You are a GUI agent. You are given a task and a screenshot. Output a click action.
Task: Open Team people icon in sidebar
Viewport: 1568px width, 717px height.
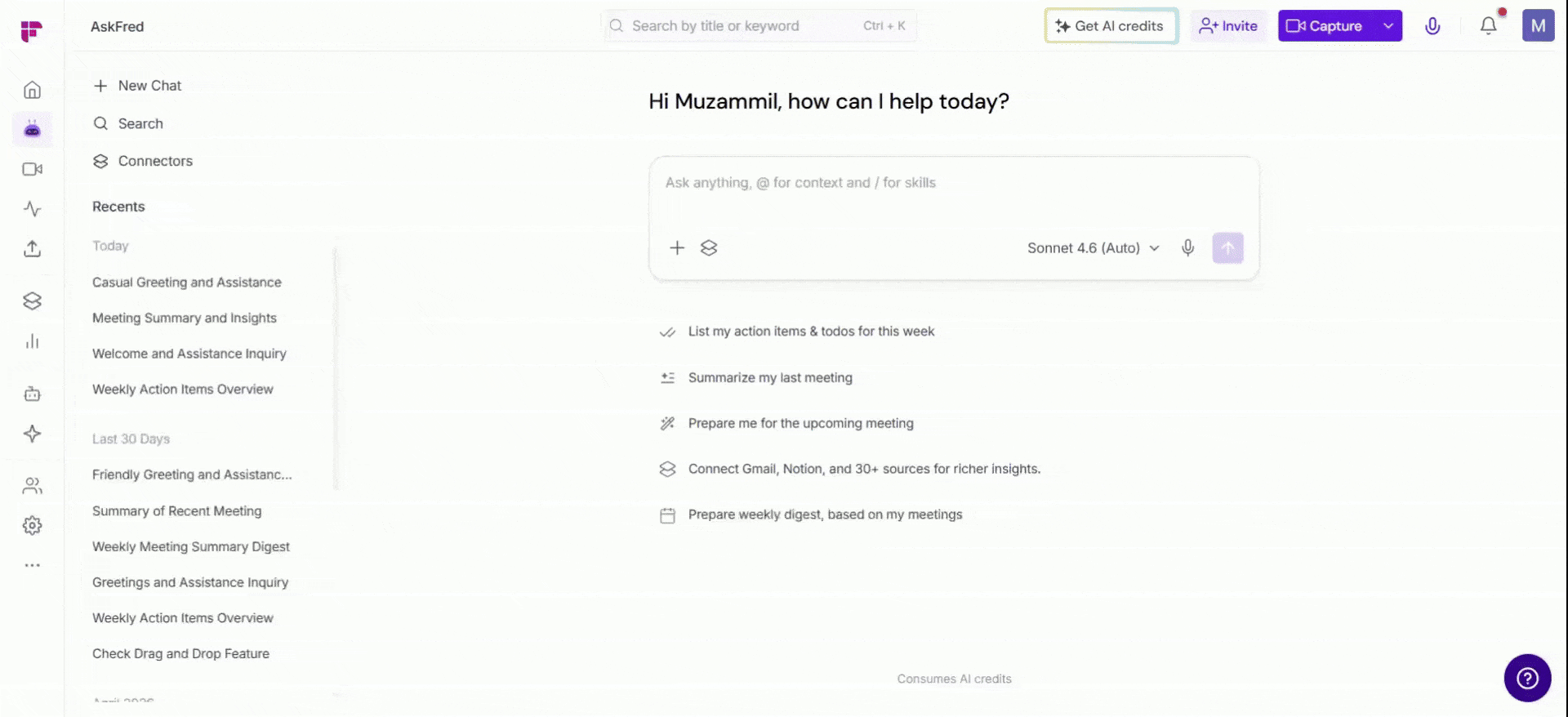coord(32,486)
